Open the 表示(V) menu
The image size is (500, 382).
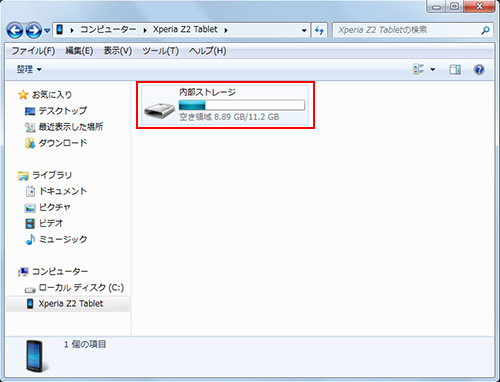[x=118, y=51]
